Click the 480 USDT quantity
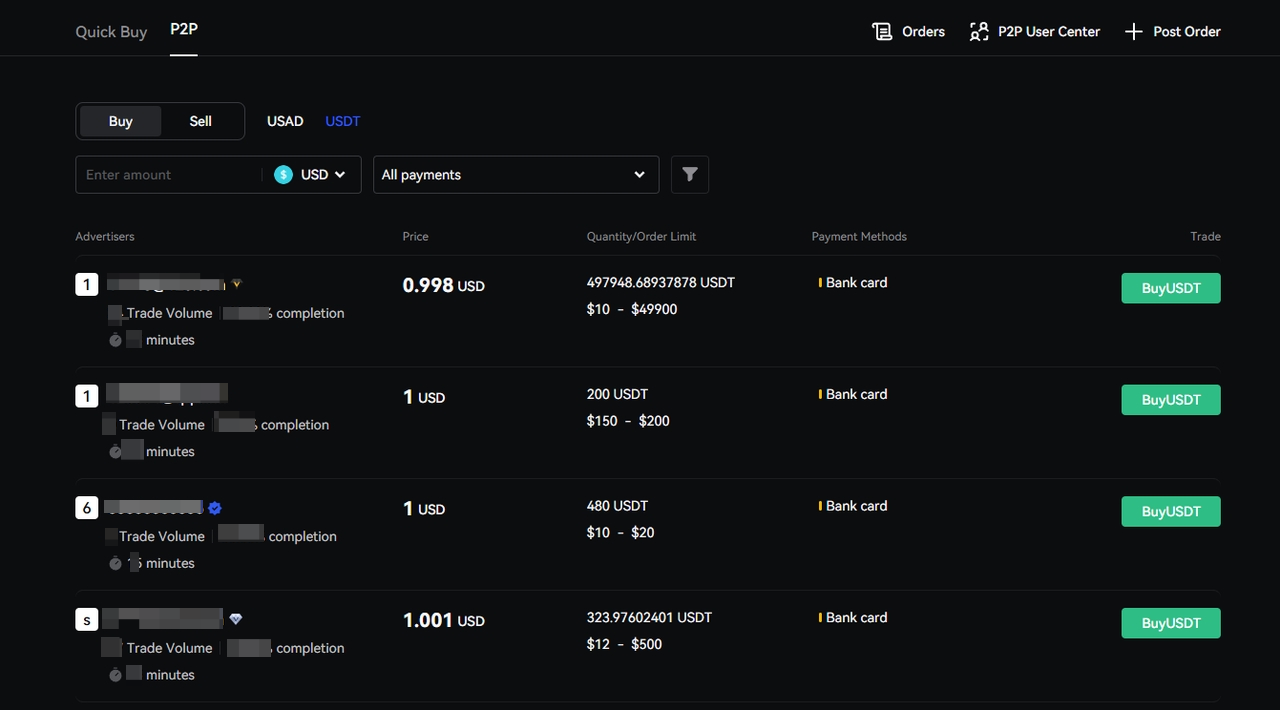 618,506
